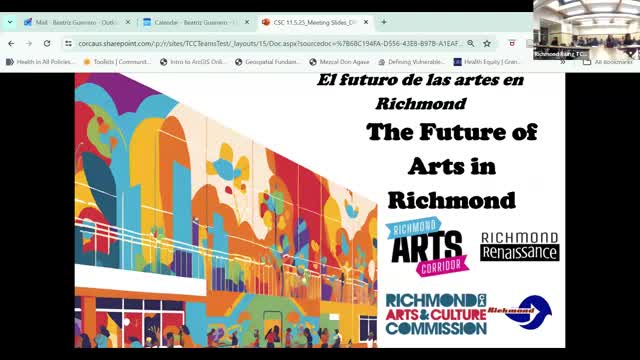640x360 pixels.
Task: Reload the current page
Action: click(x=47, y=43)
